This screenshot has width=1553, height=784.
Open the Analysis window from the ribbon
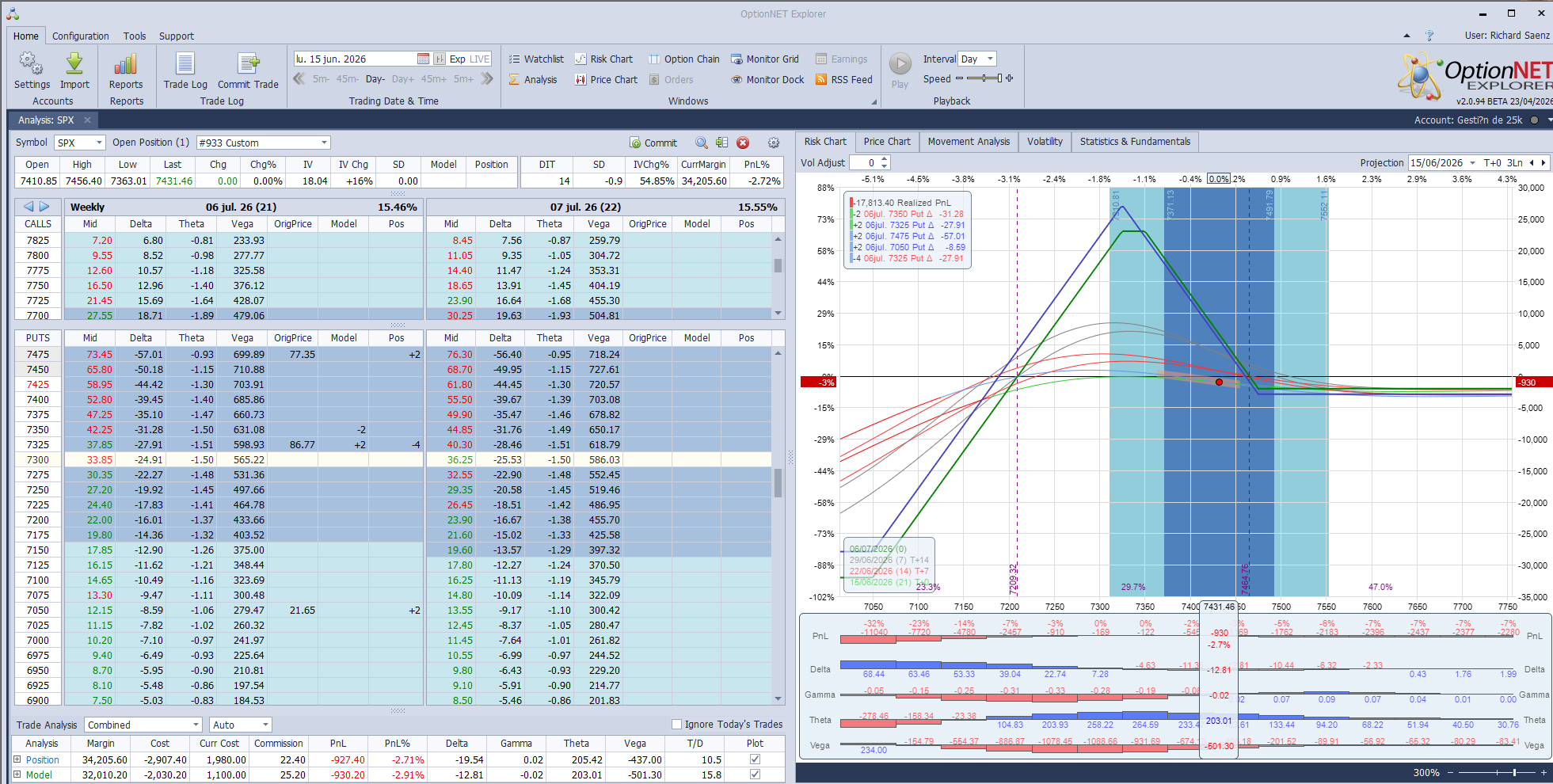tap(533, 79)
